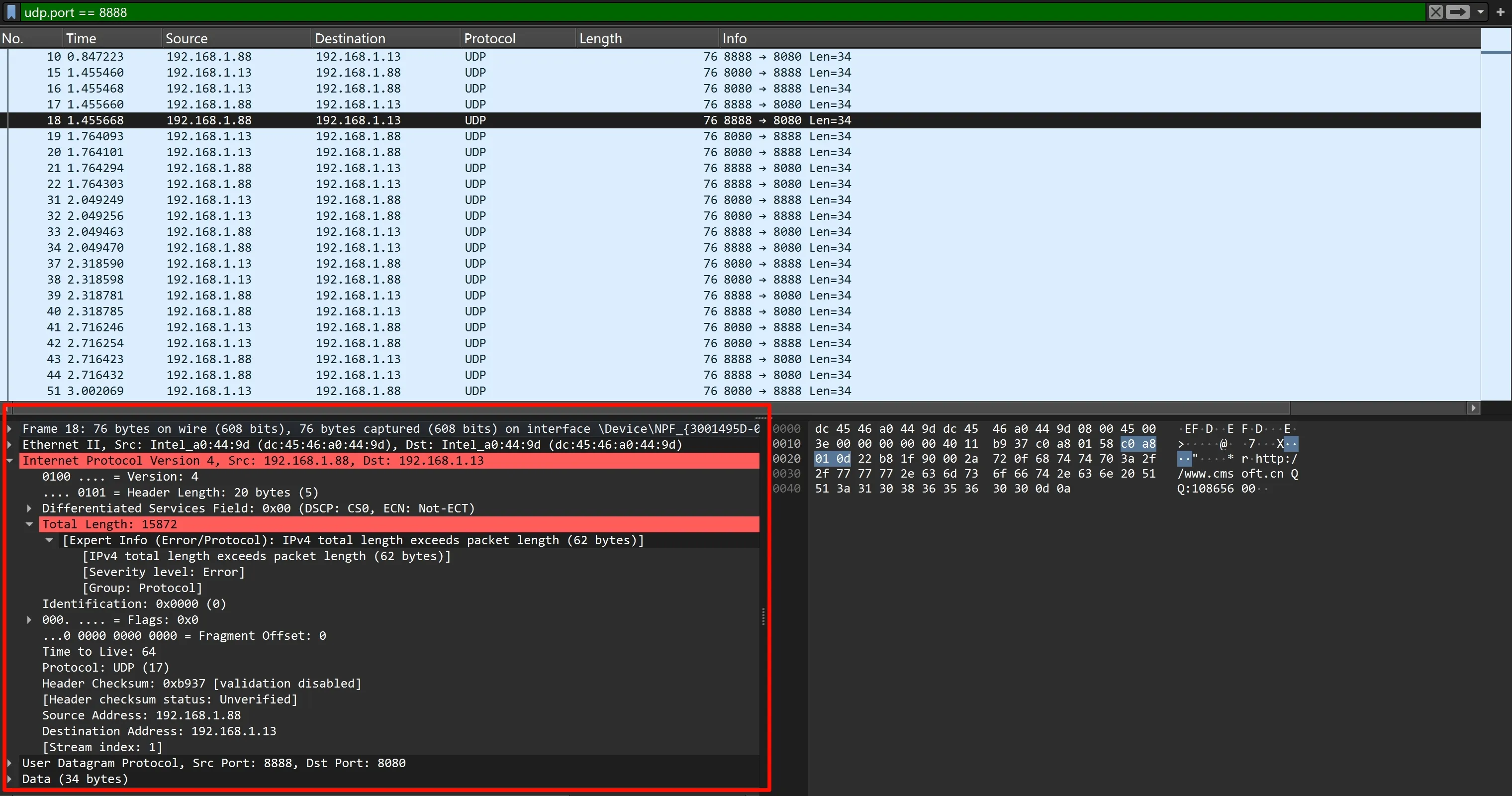Expand the Flags: 0x0 node
The width and height of the screenshot is (1512, 796).
click(x=29, y=620)
